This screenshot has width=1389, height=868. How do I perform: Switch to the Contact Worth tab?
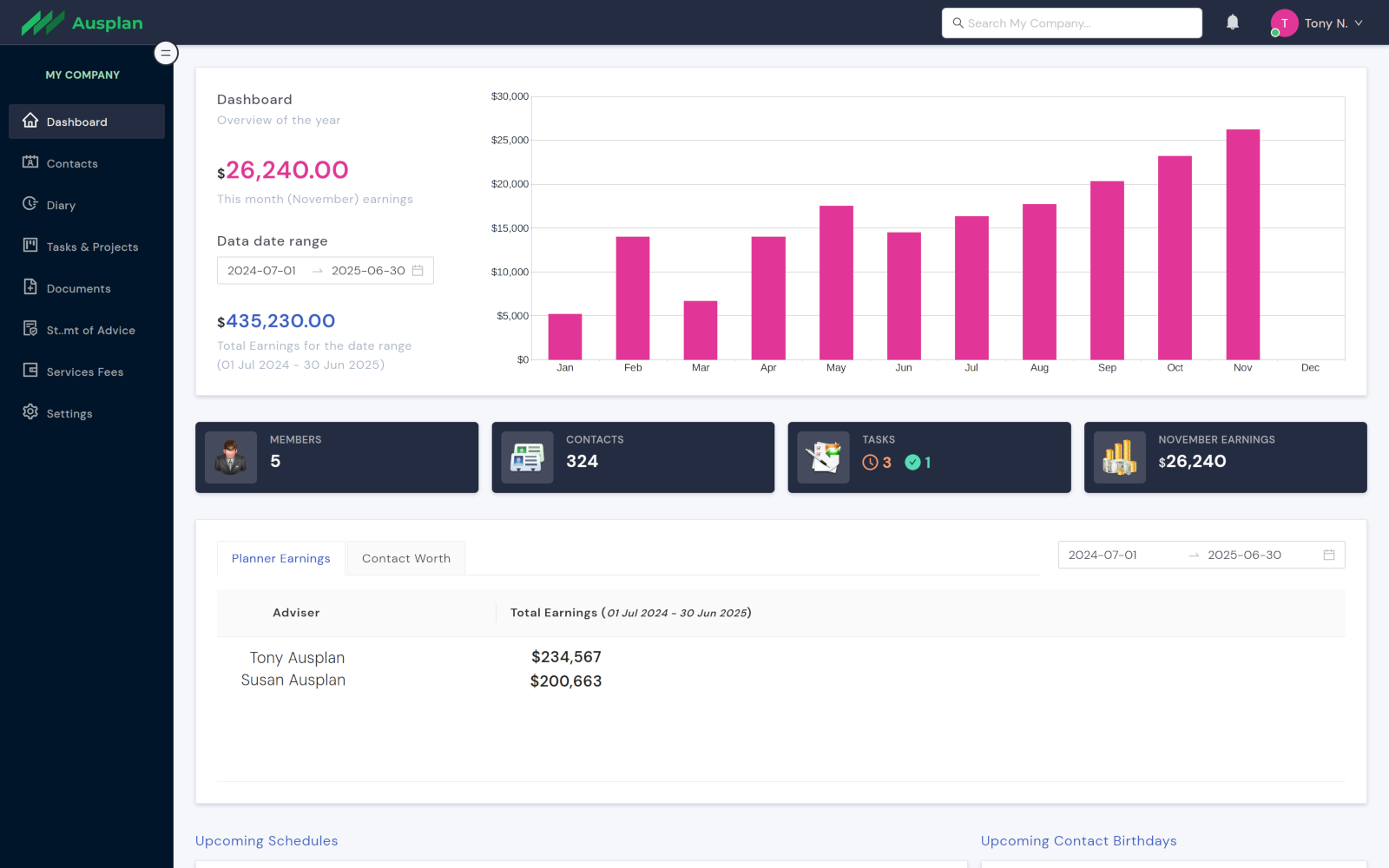[406, 558]
